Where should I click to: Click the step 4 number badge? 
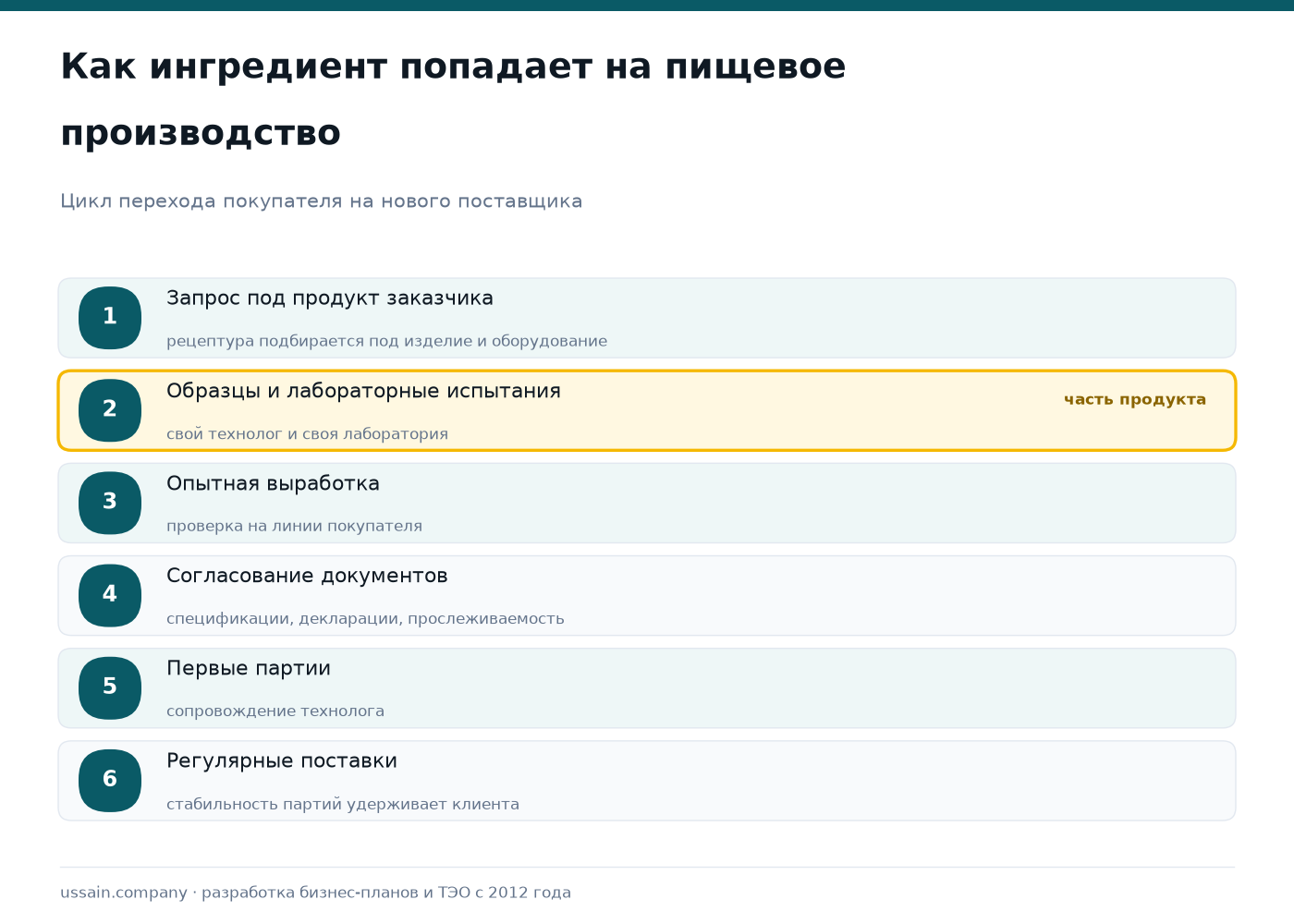point(110,595)
